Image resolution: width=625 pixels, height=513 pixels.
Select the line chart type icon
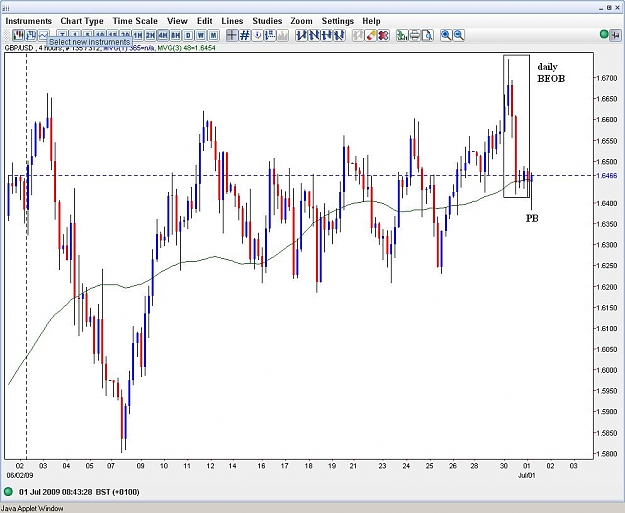pos(43,35)
